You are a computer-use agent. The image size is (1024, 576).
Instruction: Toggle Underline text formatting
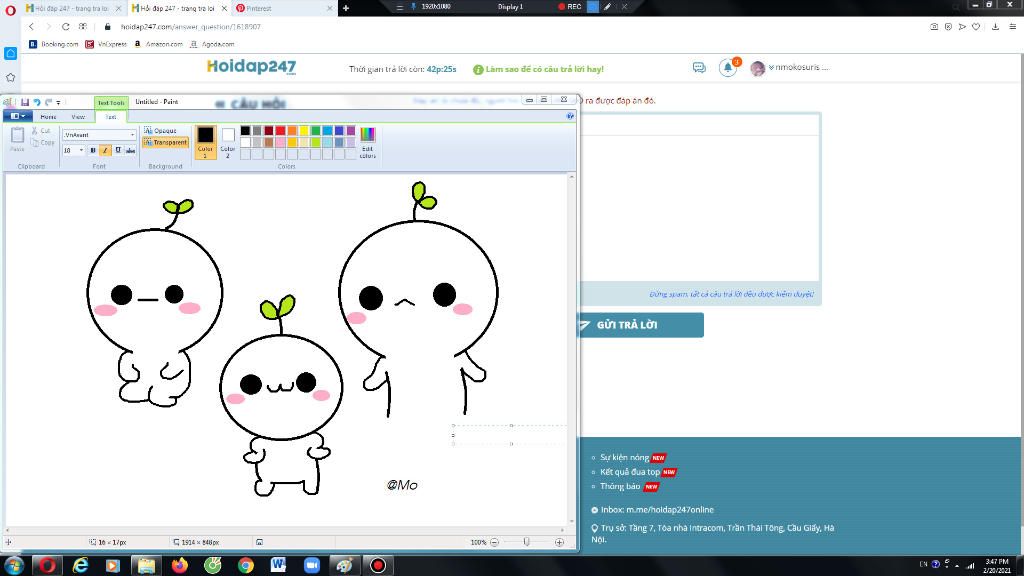pyautogui.click(x=118, y=150)
